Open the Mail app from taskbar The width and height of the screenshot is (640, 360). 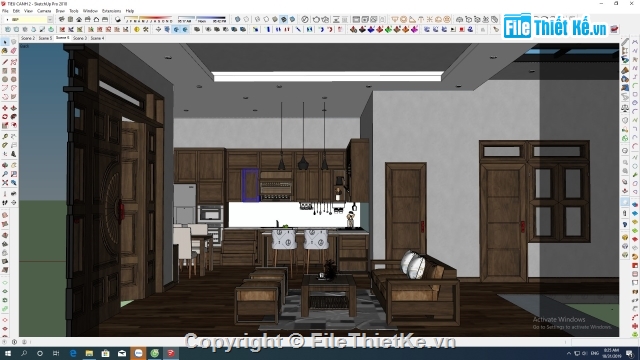tap(122, 353)
